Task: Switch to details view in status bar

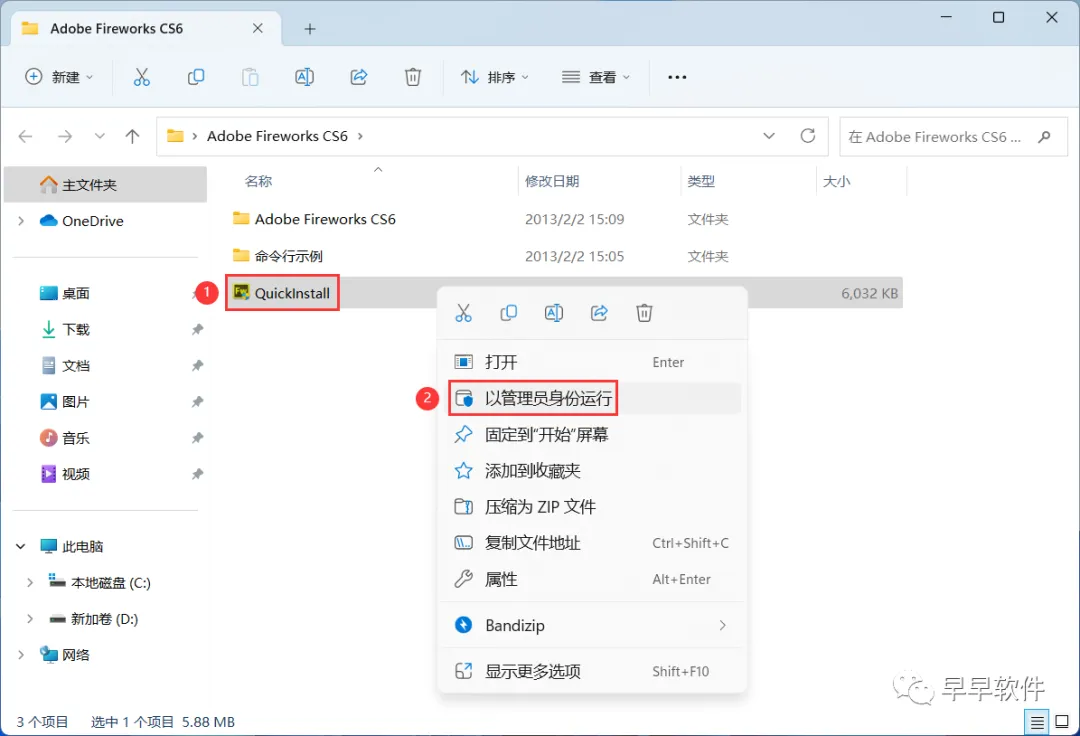Action: coord(1037,722)
